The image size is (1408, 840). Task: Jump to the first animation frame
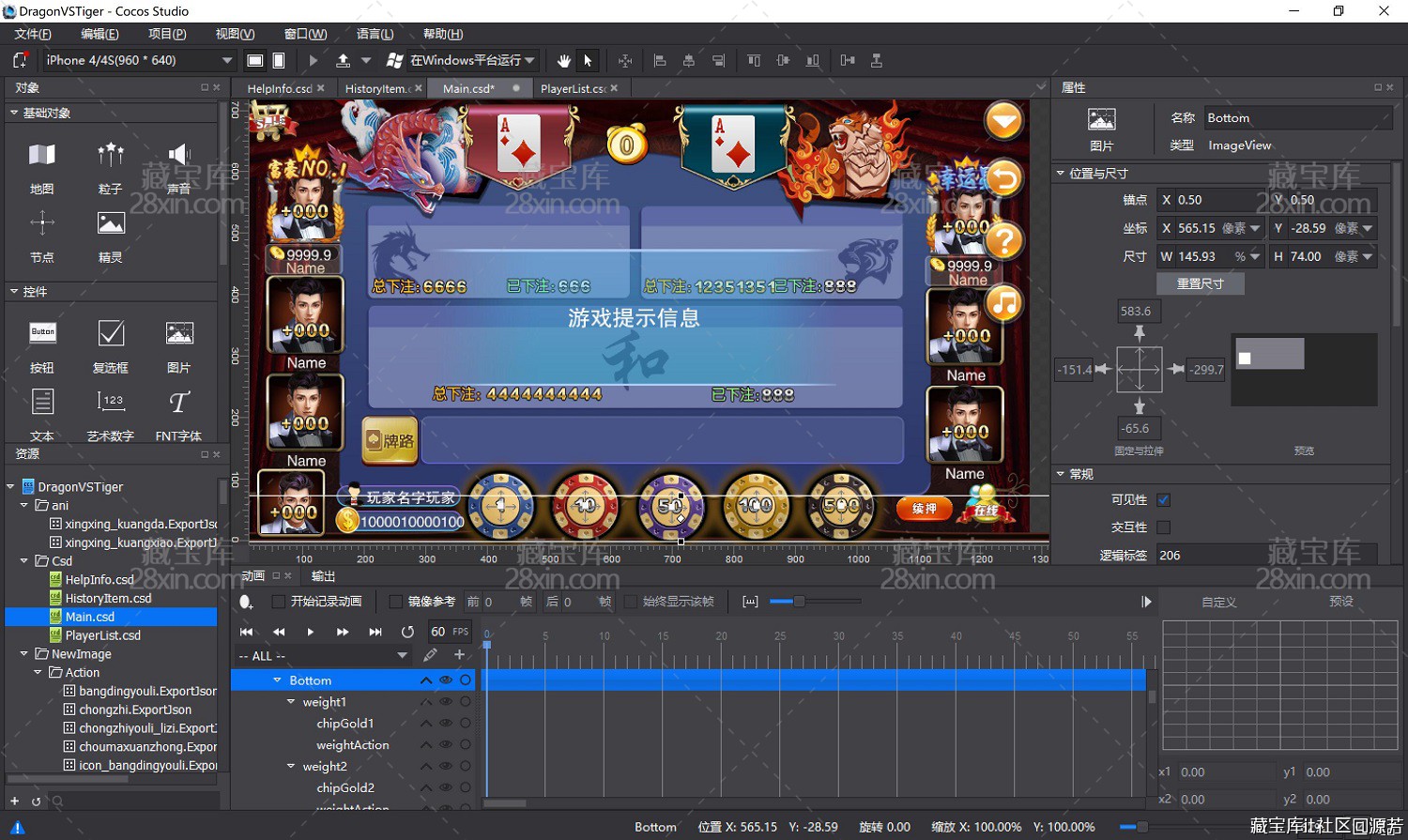(246, 632)
